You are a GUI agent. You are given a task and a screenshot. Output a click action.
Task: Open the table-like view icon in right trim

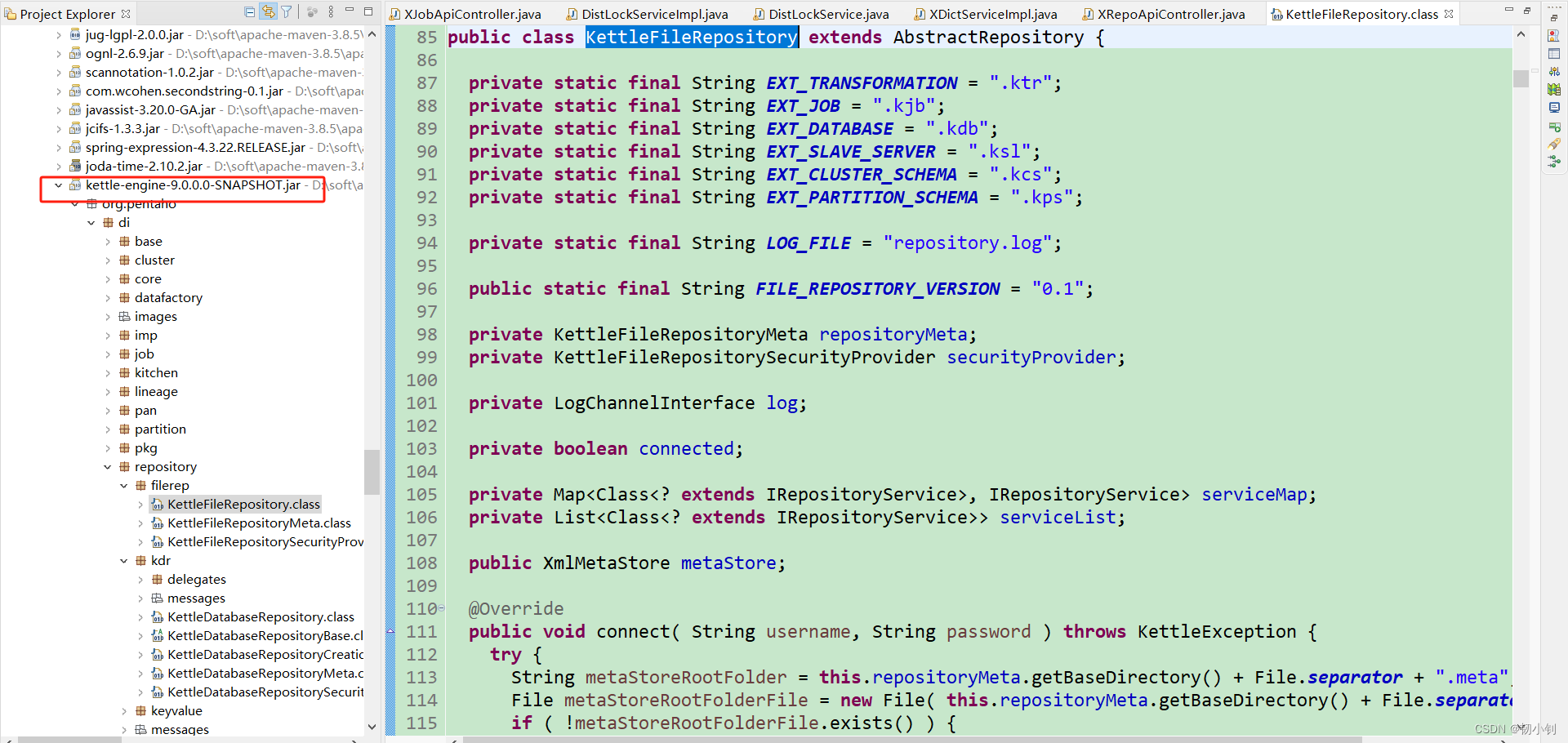point(1554,54)
